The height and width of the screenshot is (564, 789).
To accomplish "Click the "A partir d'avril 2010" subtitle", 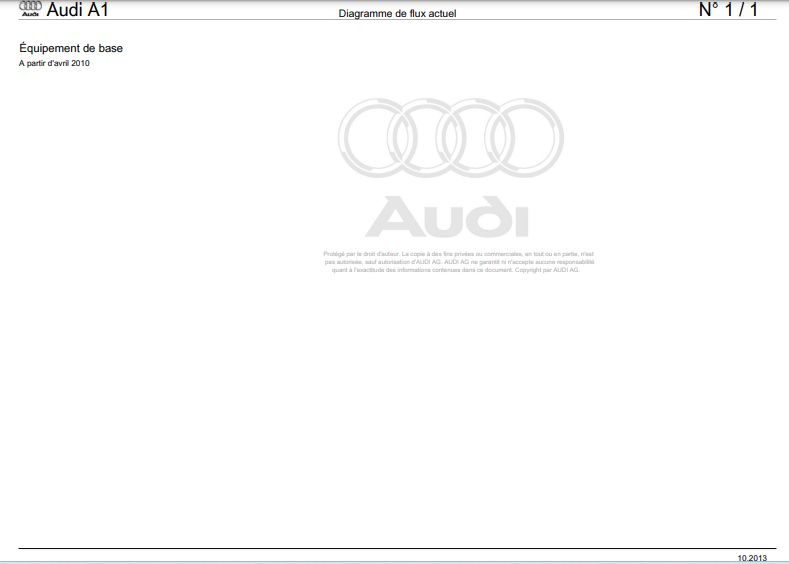I will [54, 63].
